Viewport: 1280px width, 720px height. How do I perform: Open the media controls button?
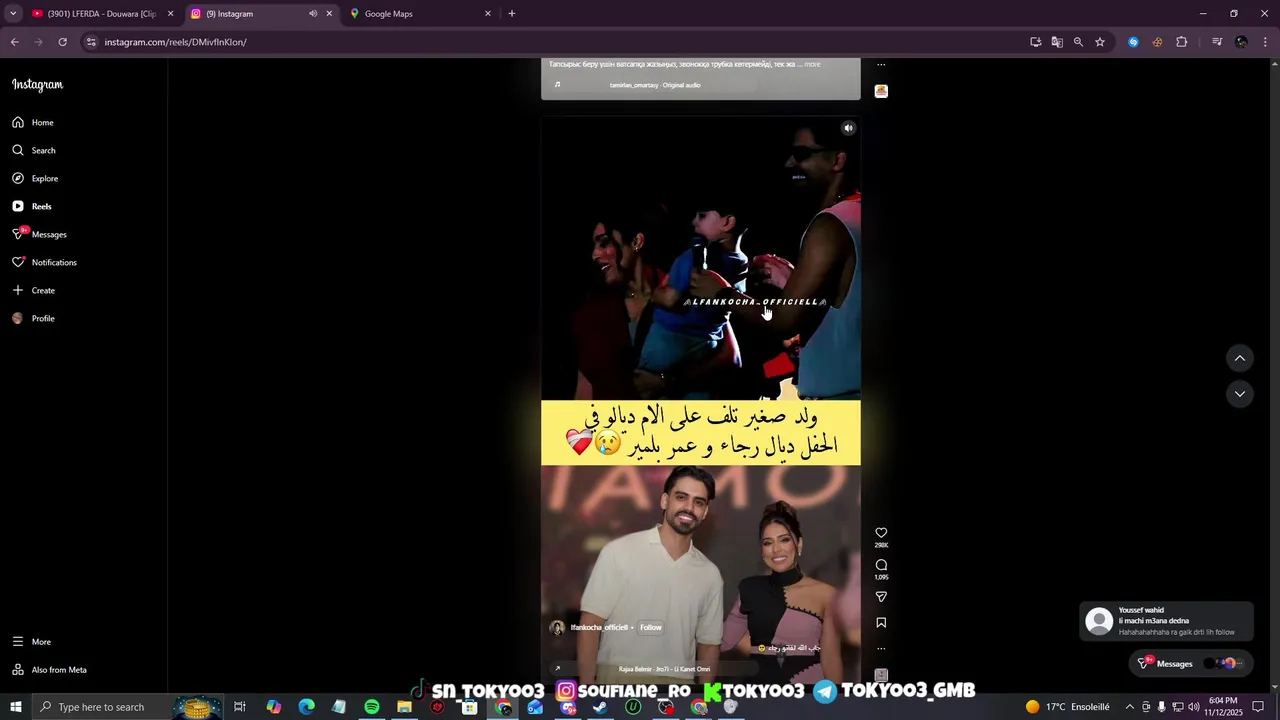pyautogui.click(x=1217, y=42)
